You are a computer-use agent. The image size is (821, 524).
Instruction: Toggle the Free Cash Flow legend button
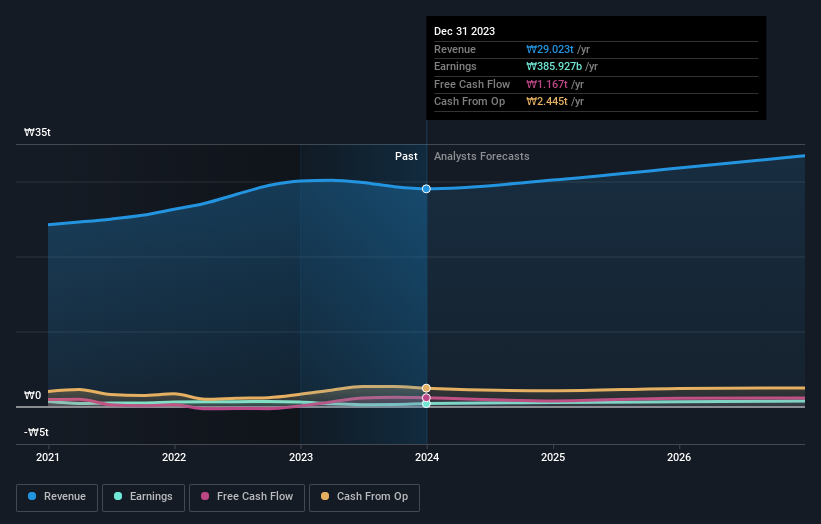click(x=247, y=497)
